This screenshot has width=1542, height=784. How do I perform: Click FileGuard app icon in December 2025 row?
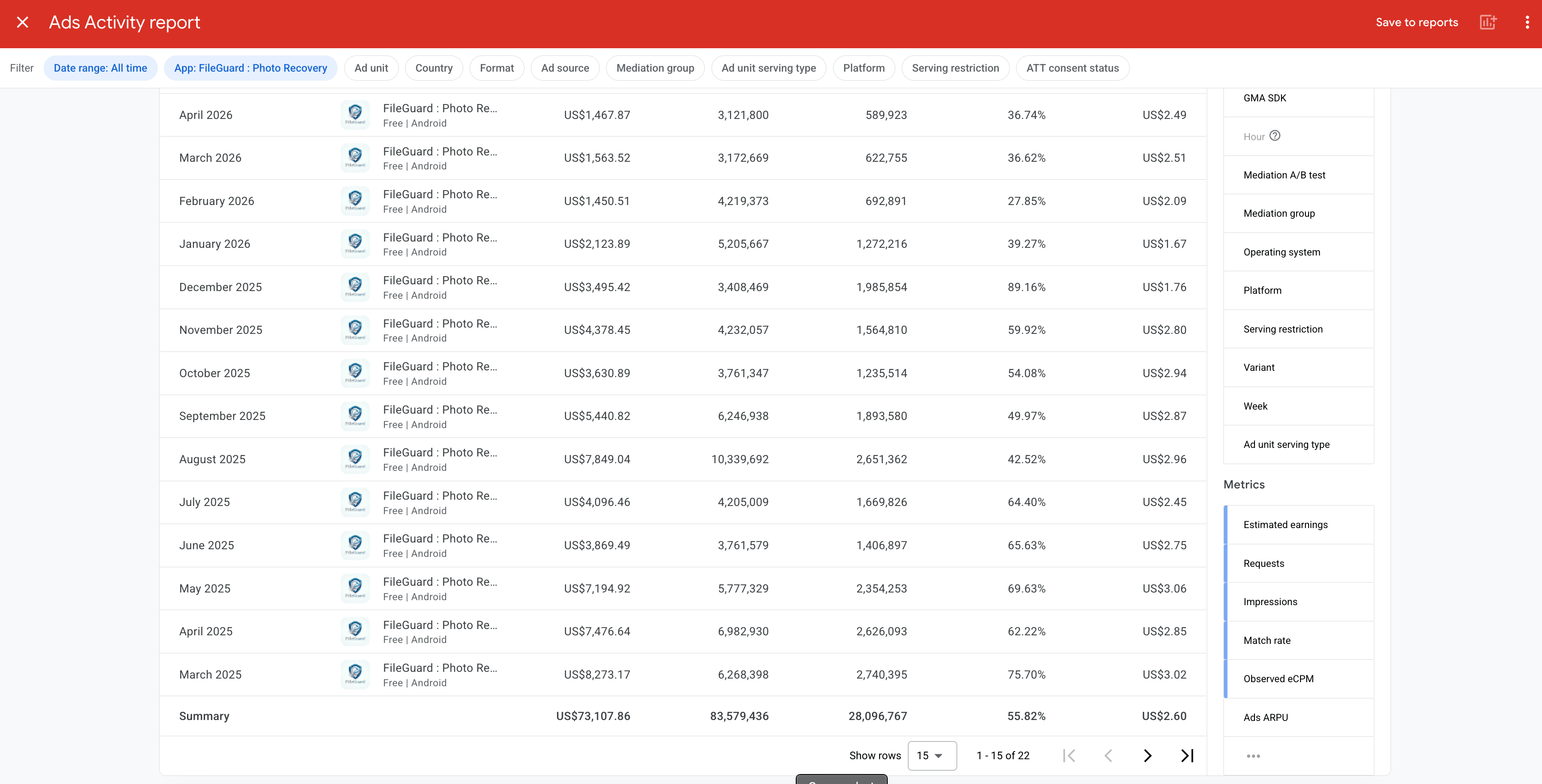355,287
